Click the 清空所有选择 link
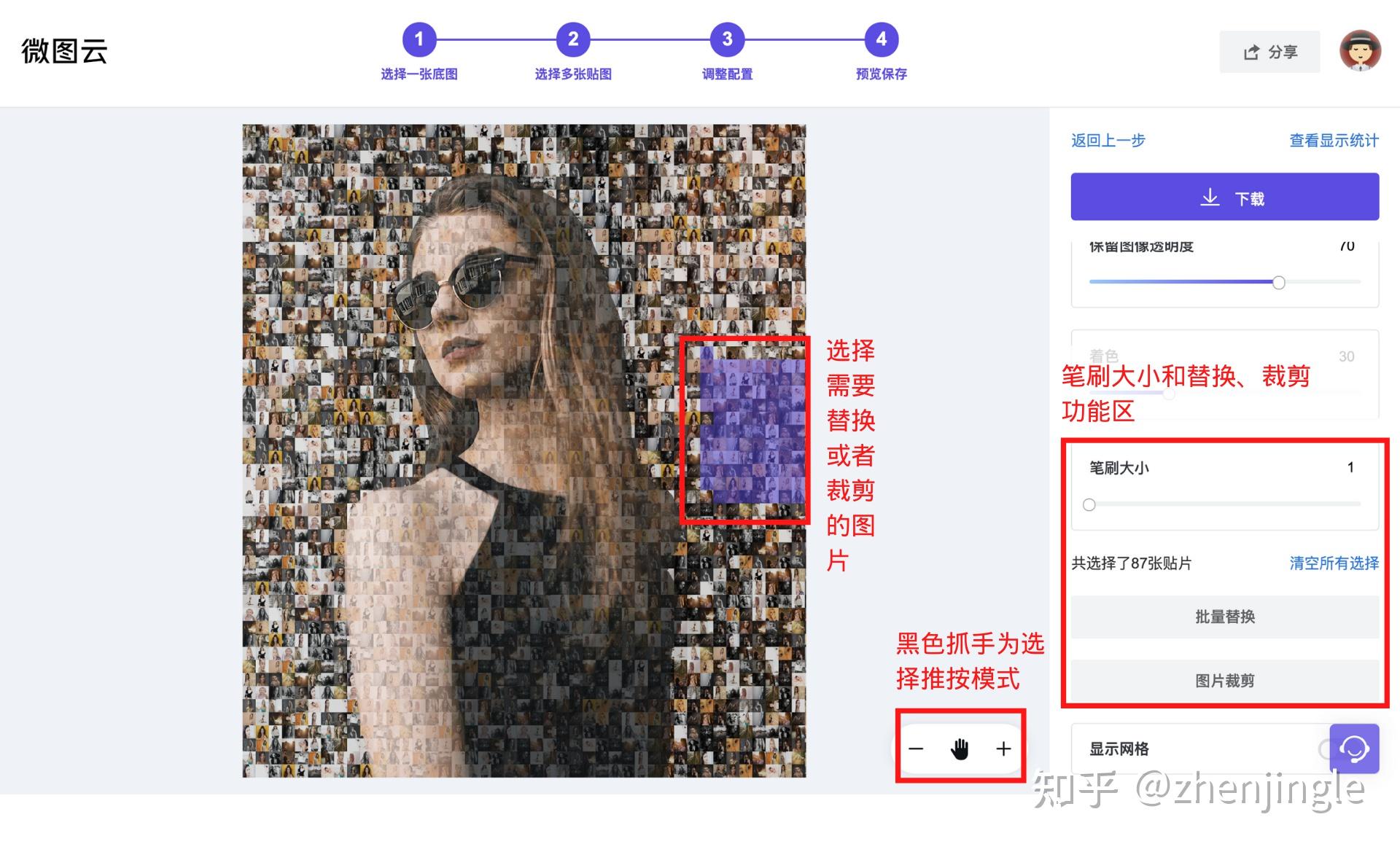 coord(1334,563)
